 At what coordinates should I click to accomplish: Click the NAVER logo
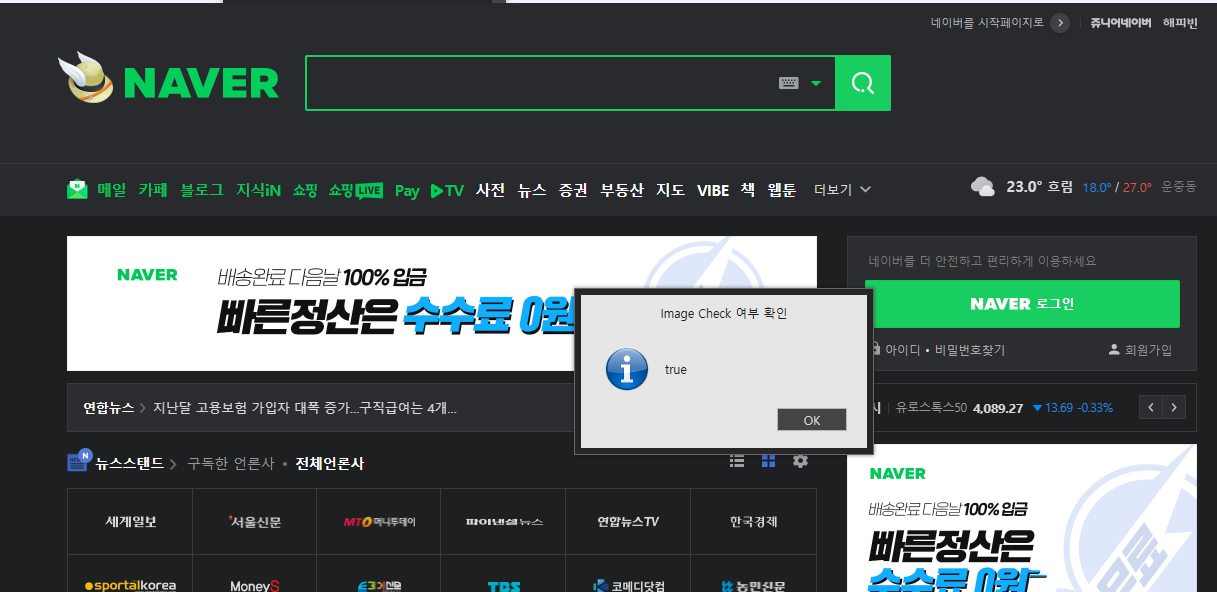[x=201, y=83]
